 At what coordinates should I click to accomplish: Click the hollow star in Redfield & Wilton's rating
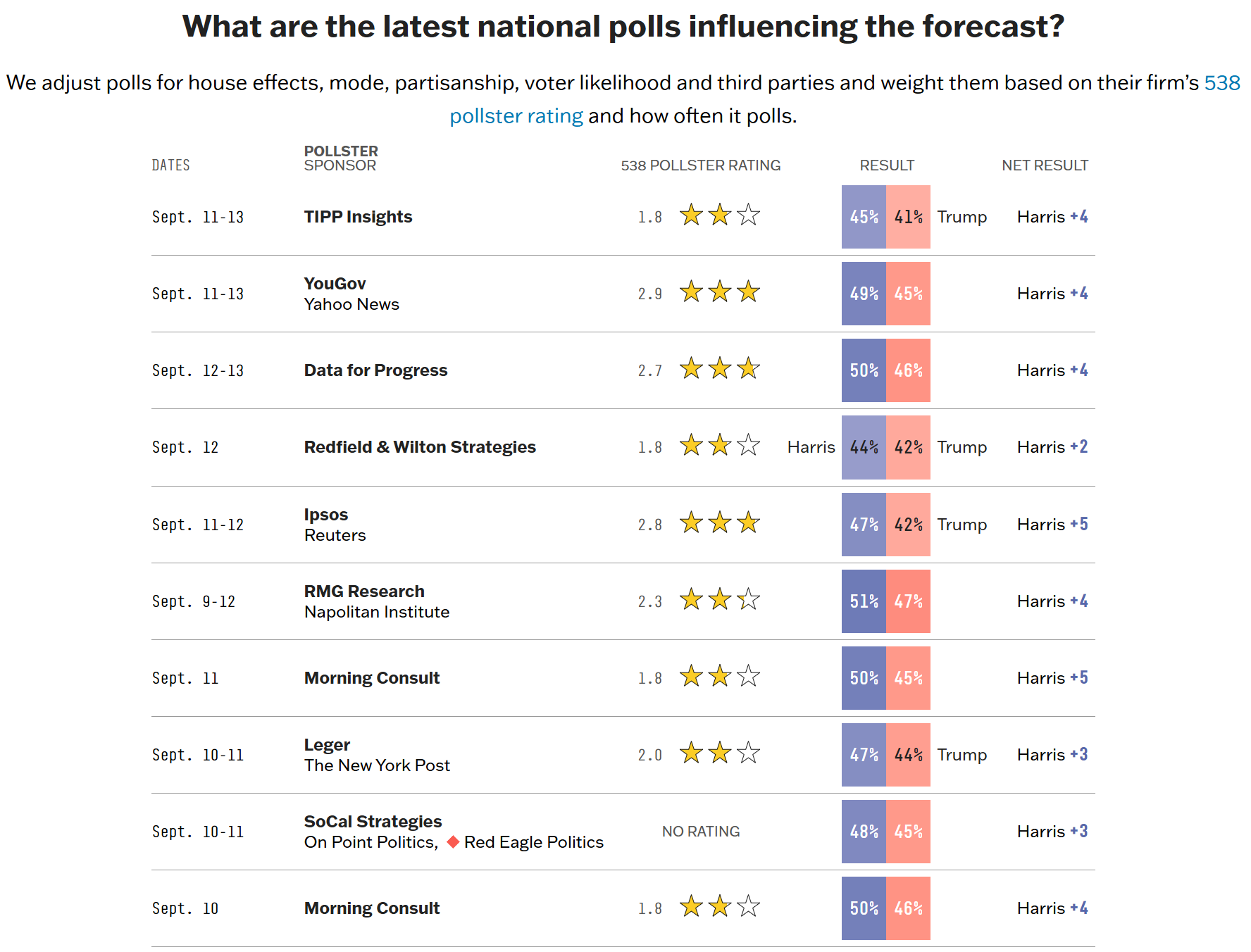coord(748,446)
